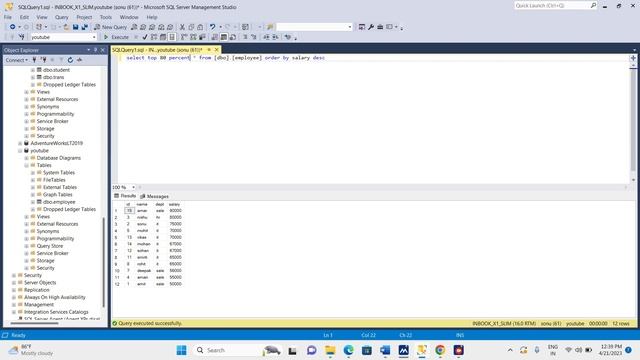Close the Object Explorer panel
Image resolution: width=640 pixels, height=360 pixels.
point(103,50)
